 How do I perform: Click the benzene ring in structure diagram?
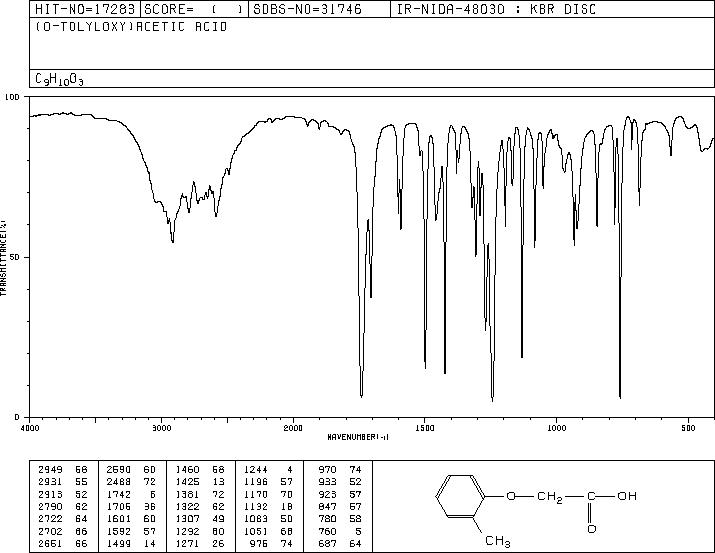click(460, 496)
